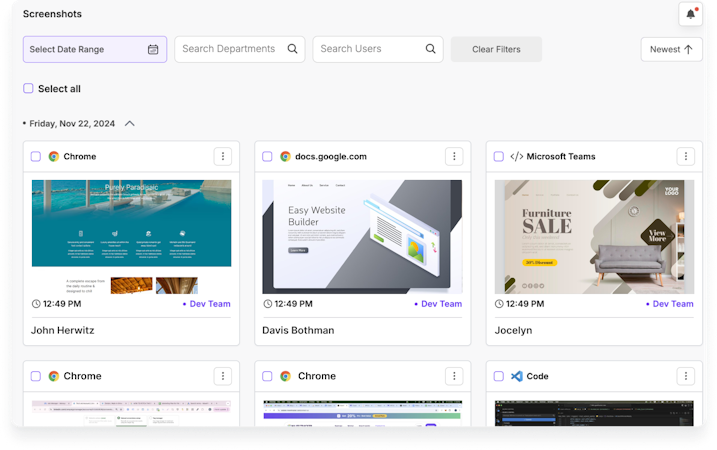Click the code brackets icon beside Microsoft Teams
The height and width of the screenshot is (450, 717).
pos(517,156)
